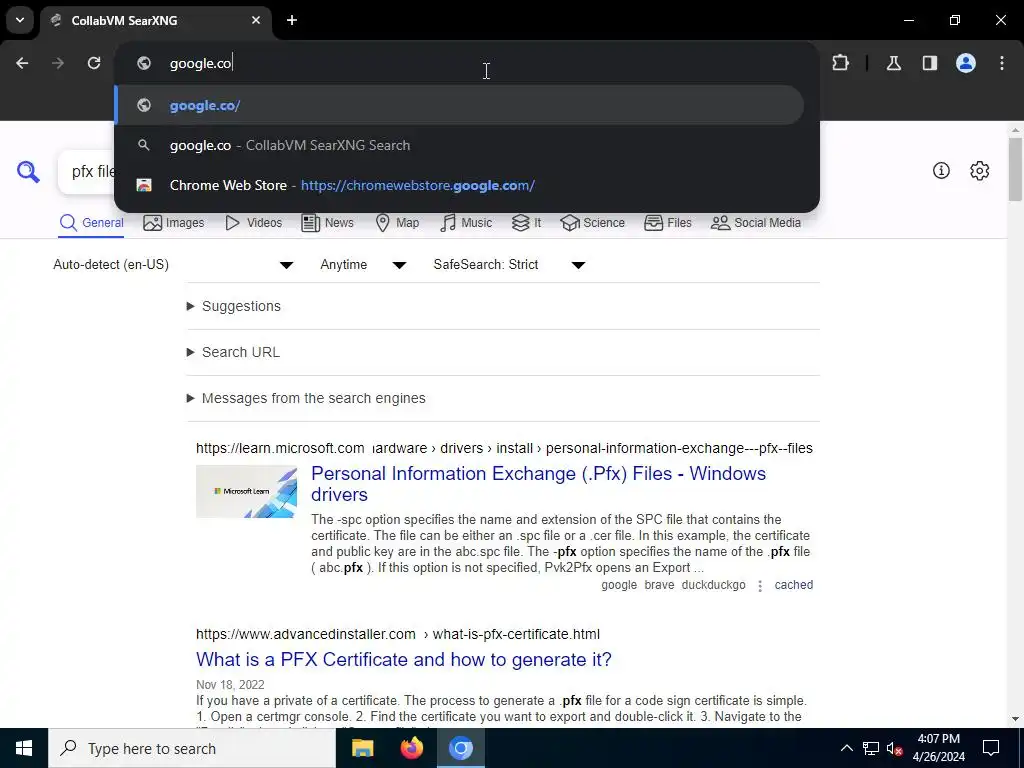Screen dimensions: 1024x768
Task: Switch to the General search category
Action: (91, 223)
